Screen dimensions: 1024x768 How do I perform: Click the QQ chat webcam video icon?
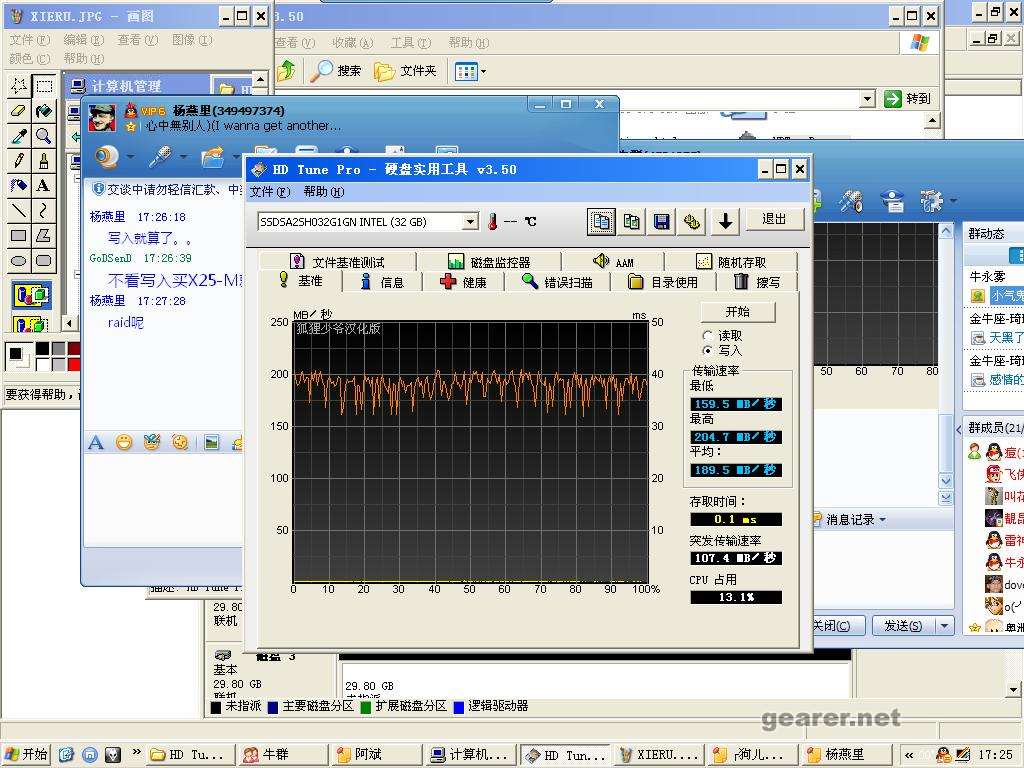106,157
